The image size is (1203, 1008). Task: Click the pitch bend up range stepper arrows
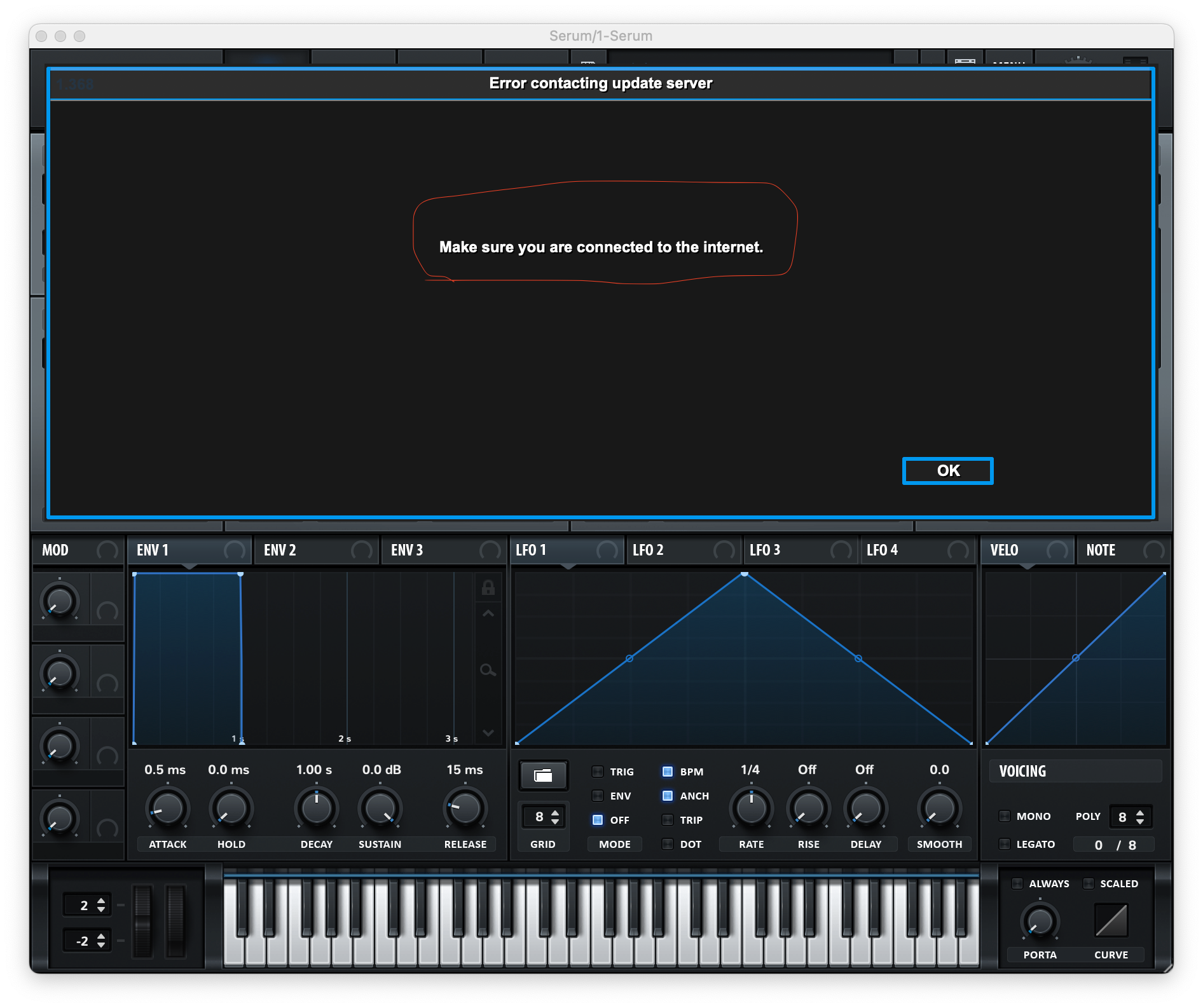tap(101, 905)
